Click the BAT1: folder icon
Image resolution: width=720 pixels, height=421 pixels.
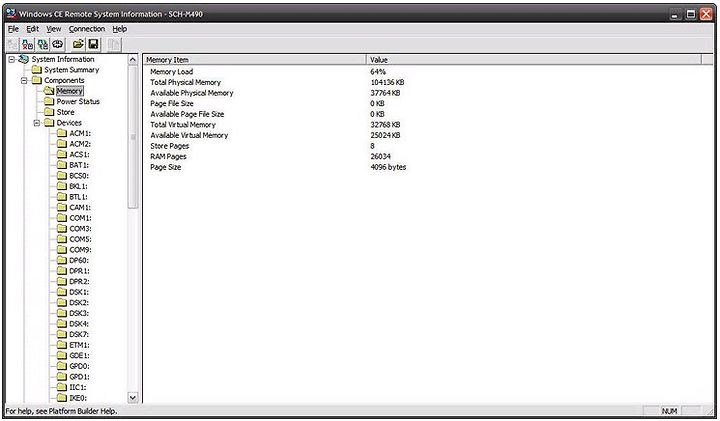(62, 165)
